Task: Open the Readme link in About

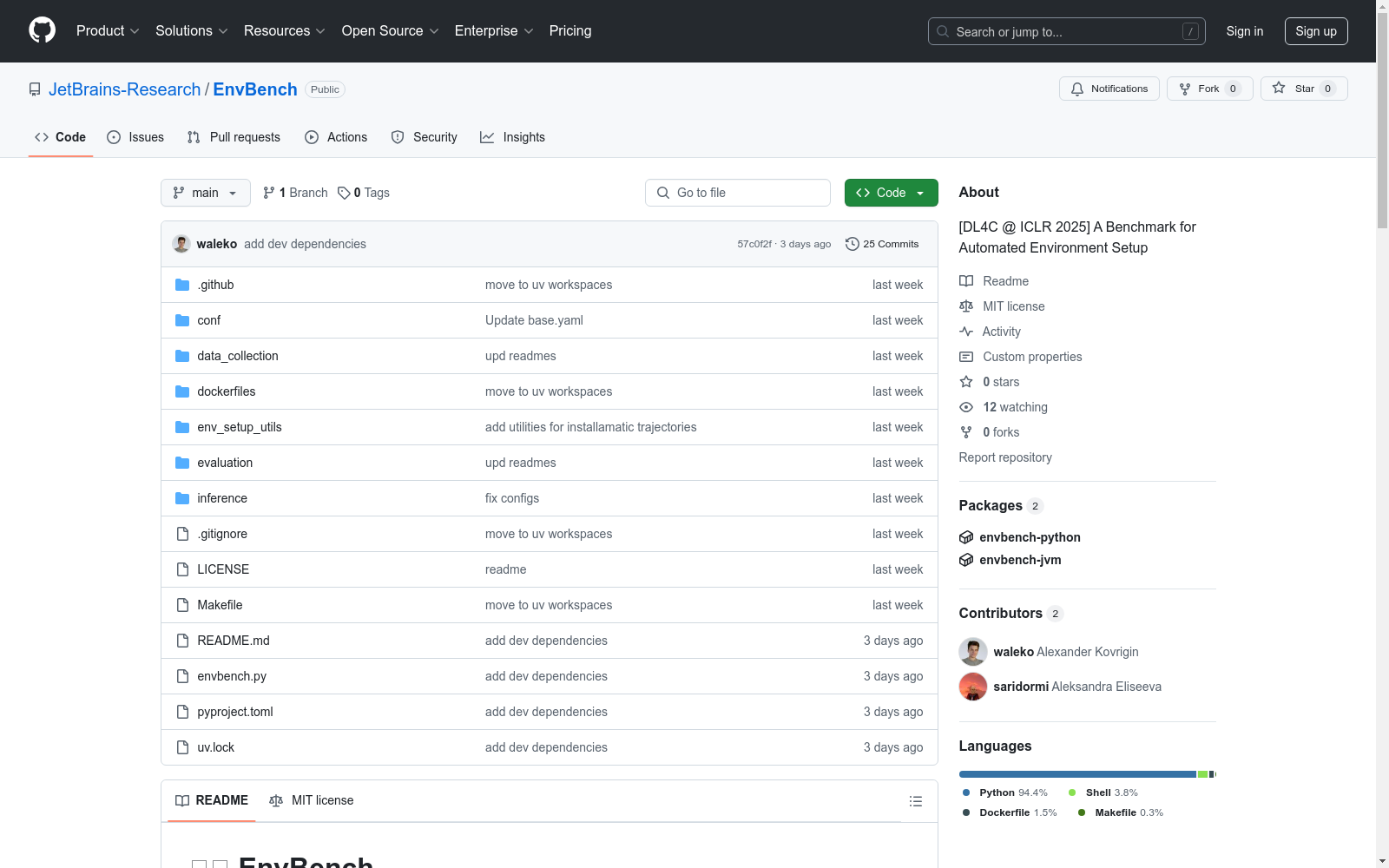Action: pos(994,281)
